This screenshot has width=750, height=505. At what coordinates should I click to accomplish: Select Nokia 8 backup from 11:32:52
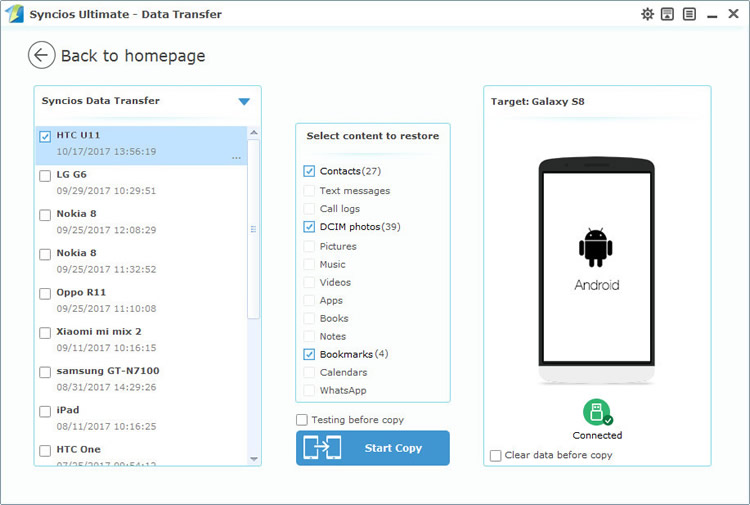coord(45,254)
